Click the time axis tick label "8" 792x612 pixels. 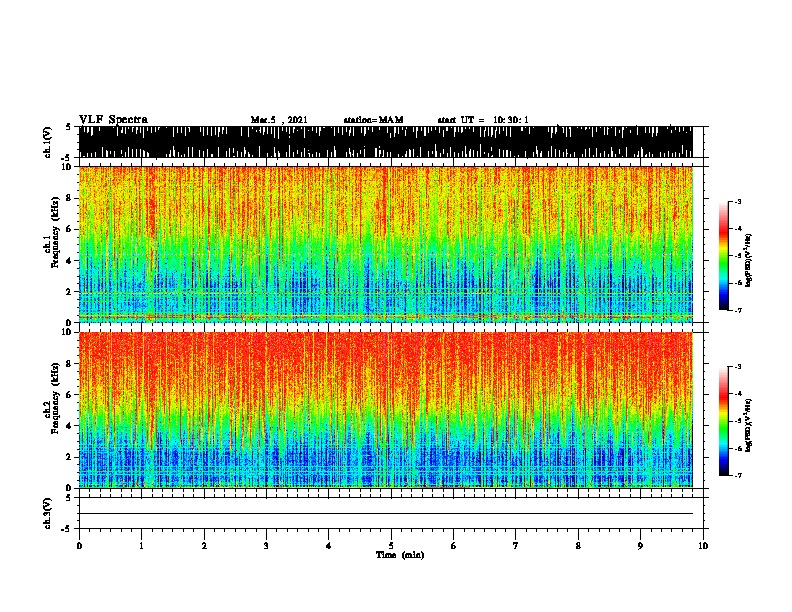point(578,546)
